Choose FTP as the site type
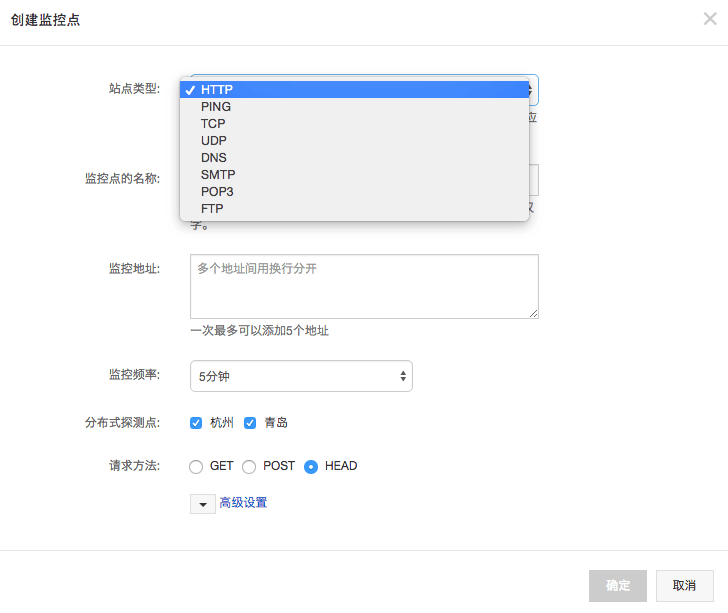 tap(212, 209)
